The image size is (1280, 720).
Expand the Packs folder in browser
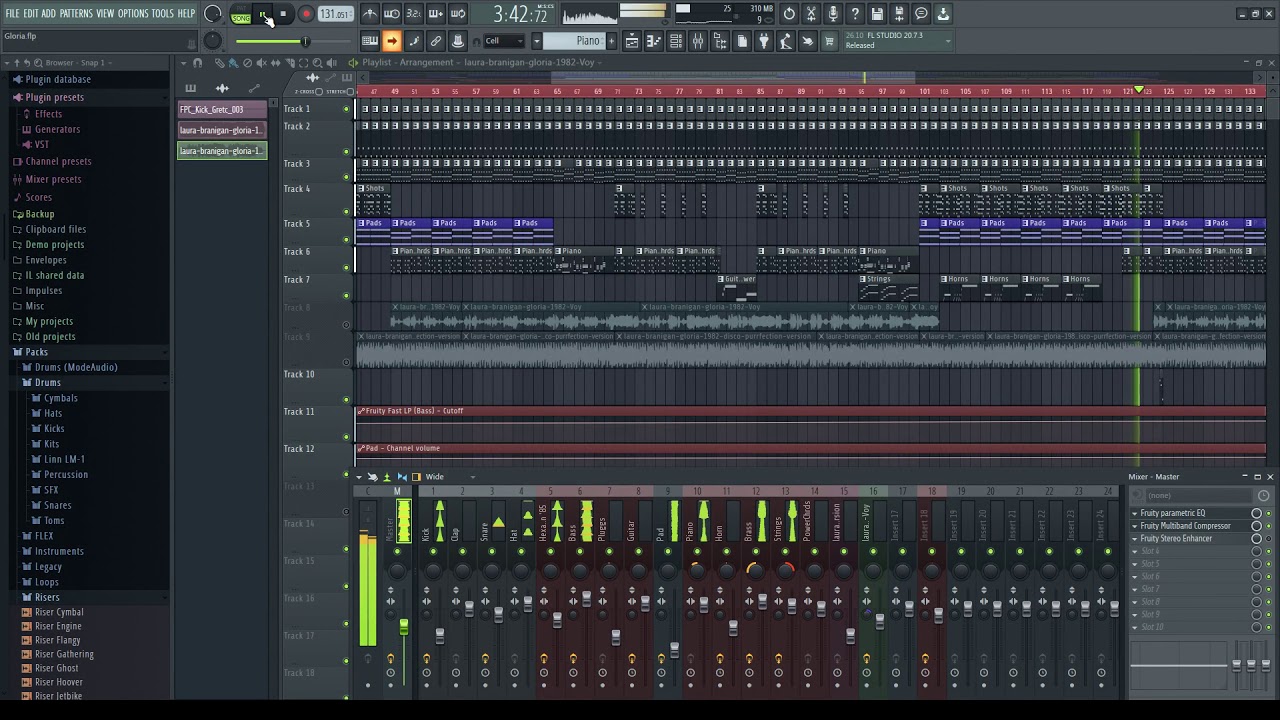point(36,352)
